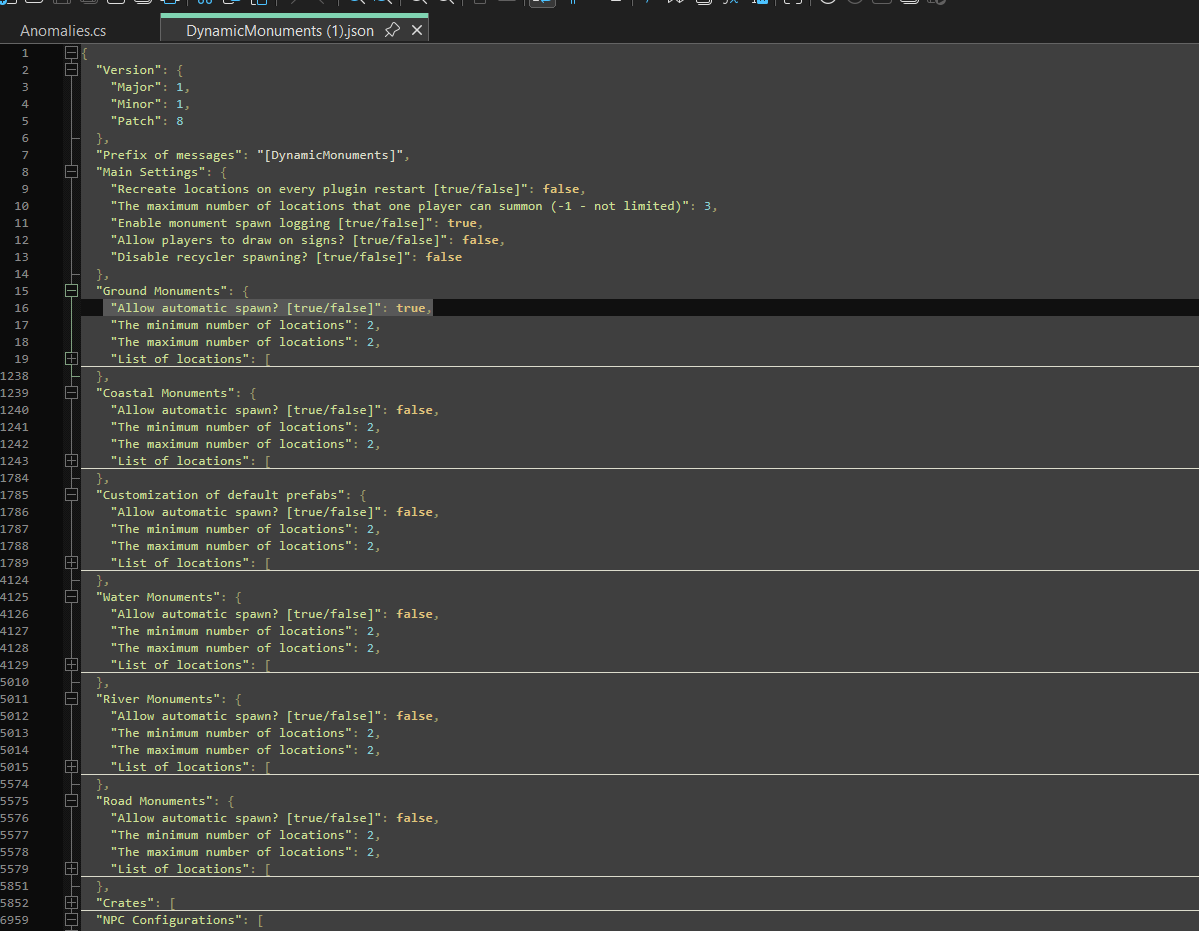Collapse the "Coastal Monuments" section

click(71, 393)
